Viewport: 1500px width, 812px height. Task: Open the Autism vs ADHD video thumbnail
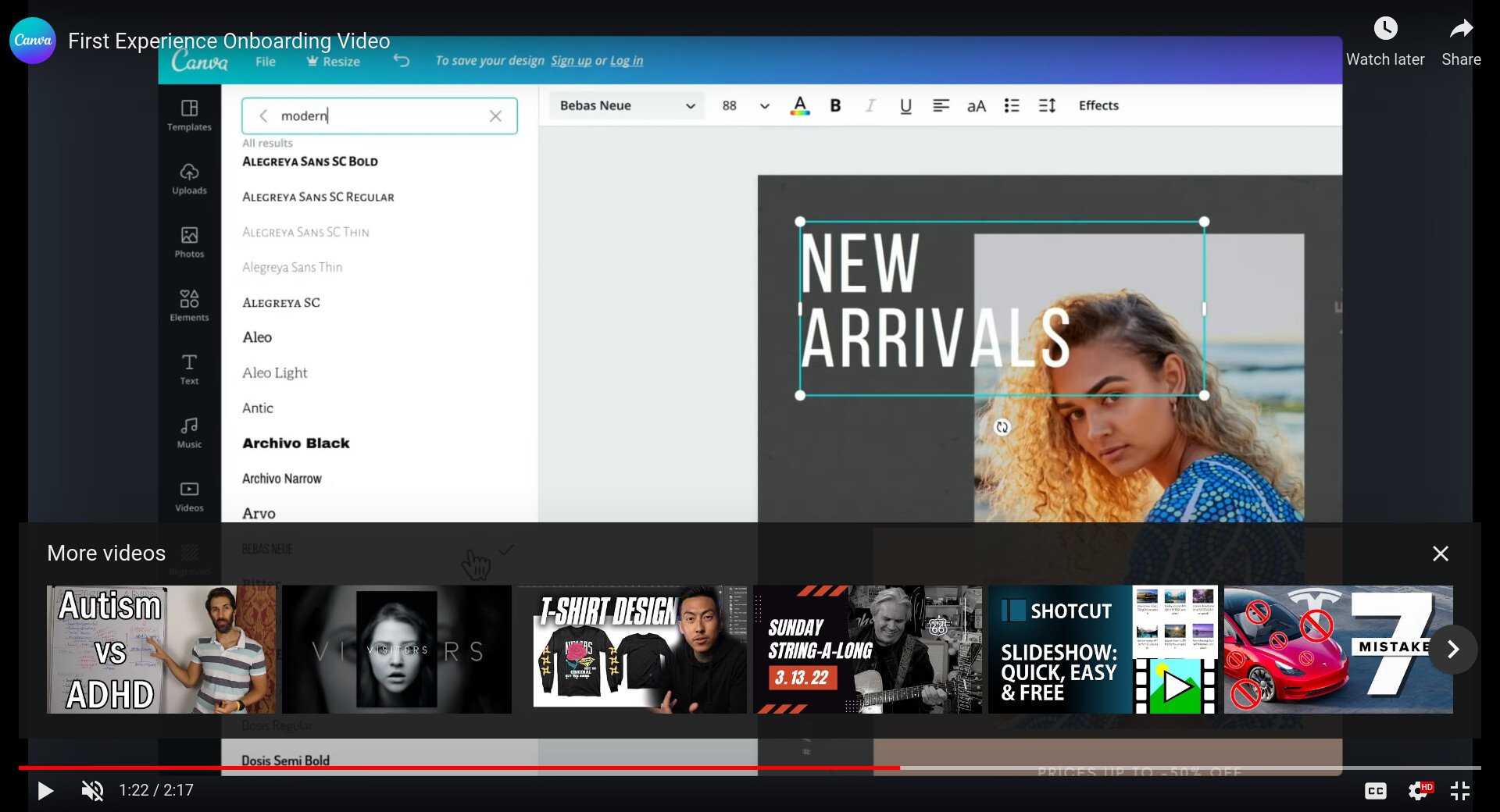162,650
